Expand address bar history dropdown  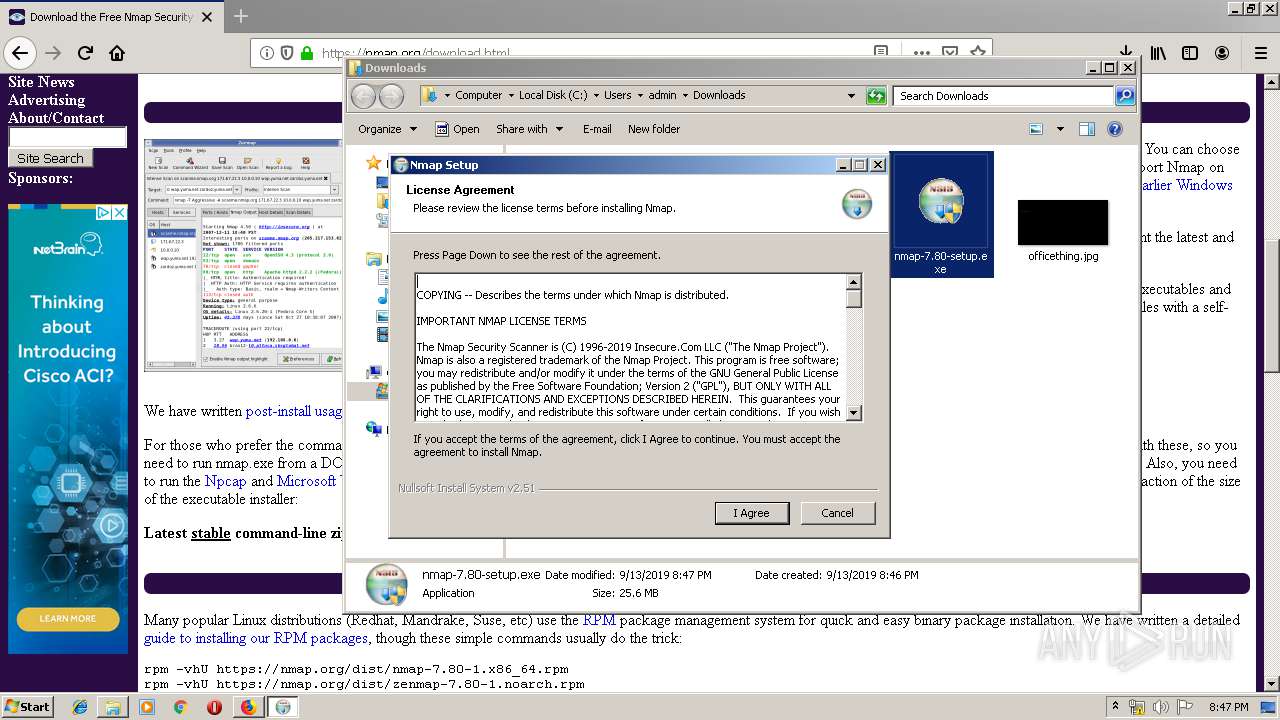pos(851,96)
